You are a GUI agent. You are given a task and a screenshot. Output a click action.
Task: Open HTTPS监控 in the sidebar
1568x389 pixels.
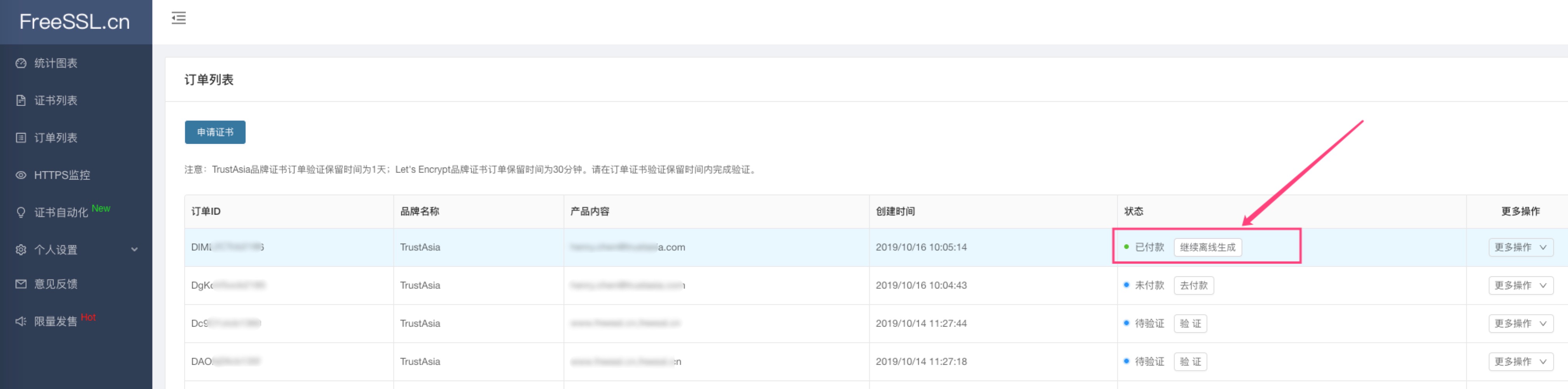76,174
